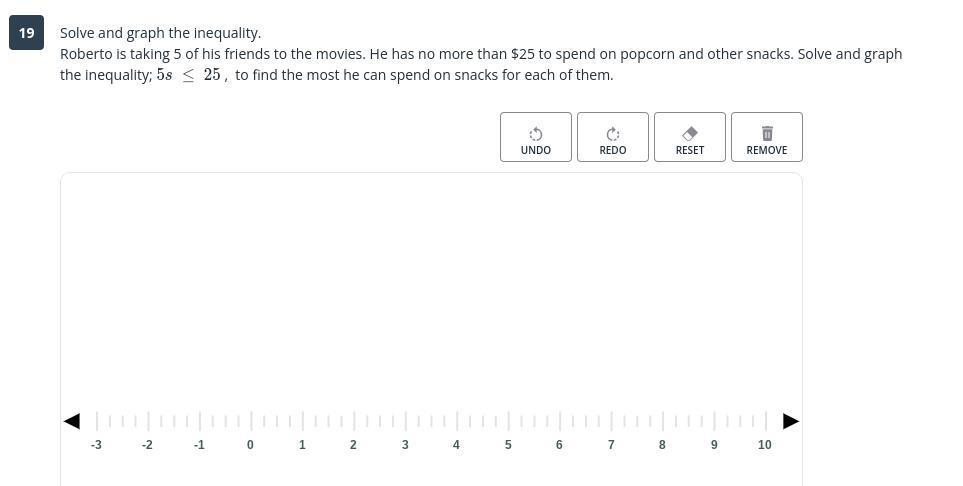
Task: Plot a point at -3 on number line
Action: pos(96,421)
